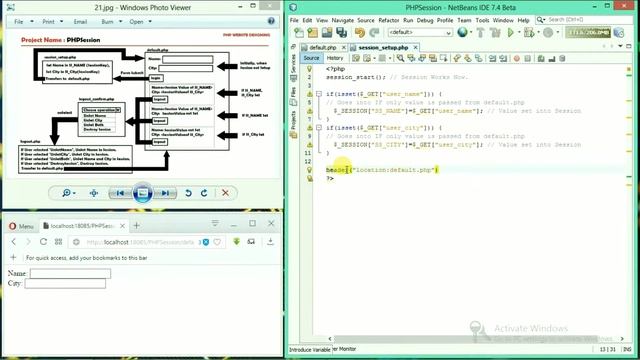Click the Clean and Build Project icon
640x360 pixels.
click(495, 32)
